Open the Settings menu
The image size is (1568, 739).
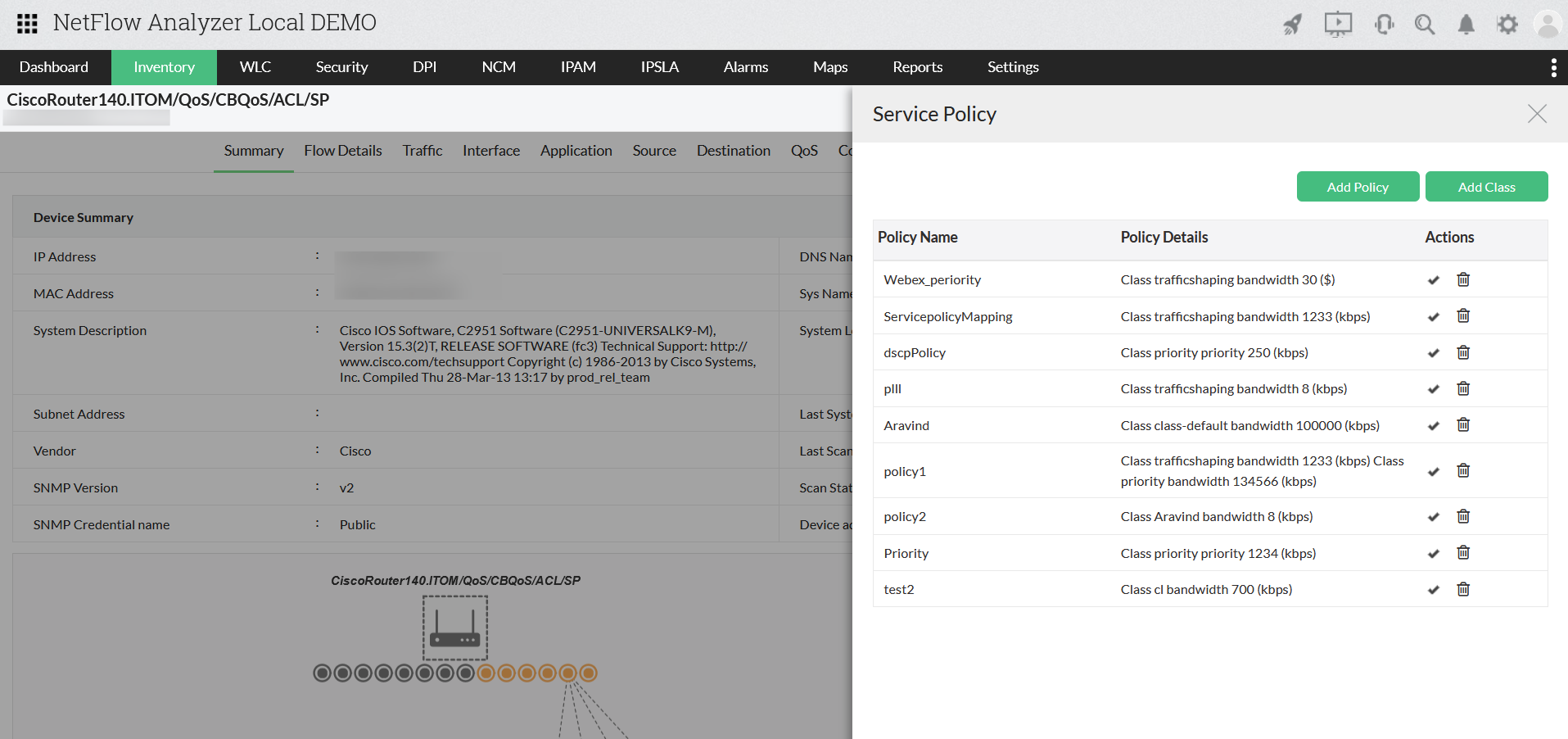pos(1013,67)
